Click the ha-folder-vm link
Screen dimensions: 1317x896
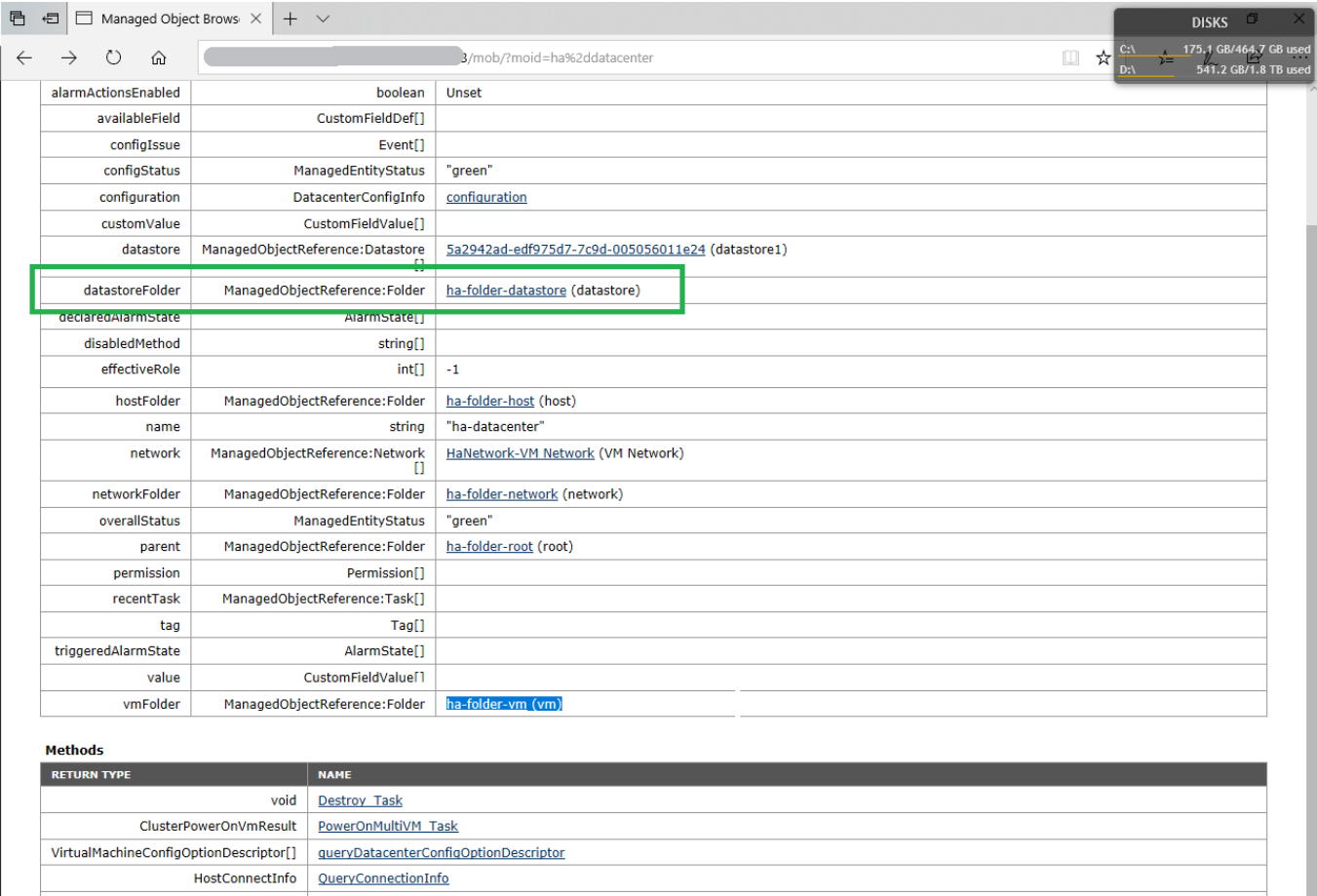tap(503, 704)
